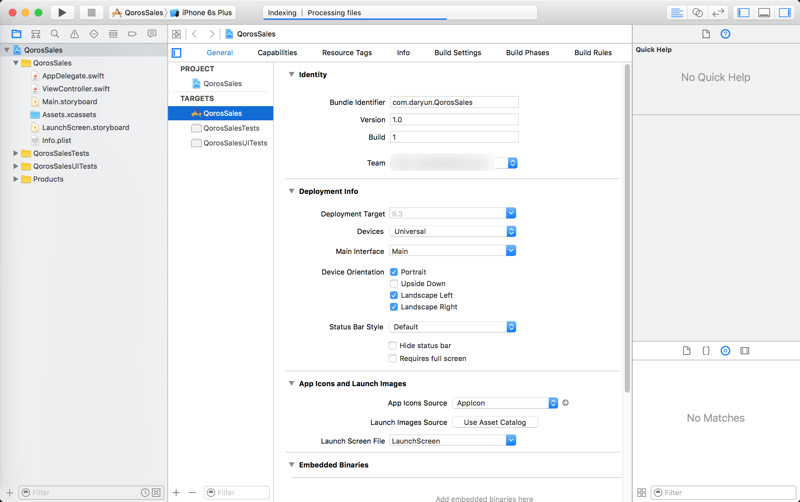Viewport: 800px width, 502px height.
Task: Toggle the debug area
Action: pyautogui.click(x=764, y=13)
